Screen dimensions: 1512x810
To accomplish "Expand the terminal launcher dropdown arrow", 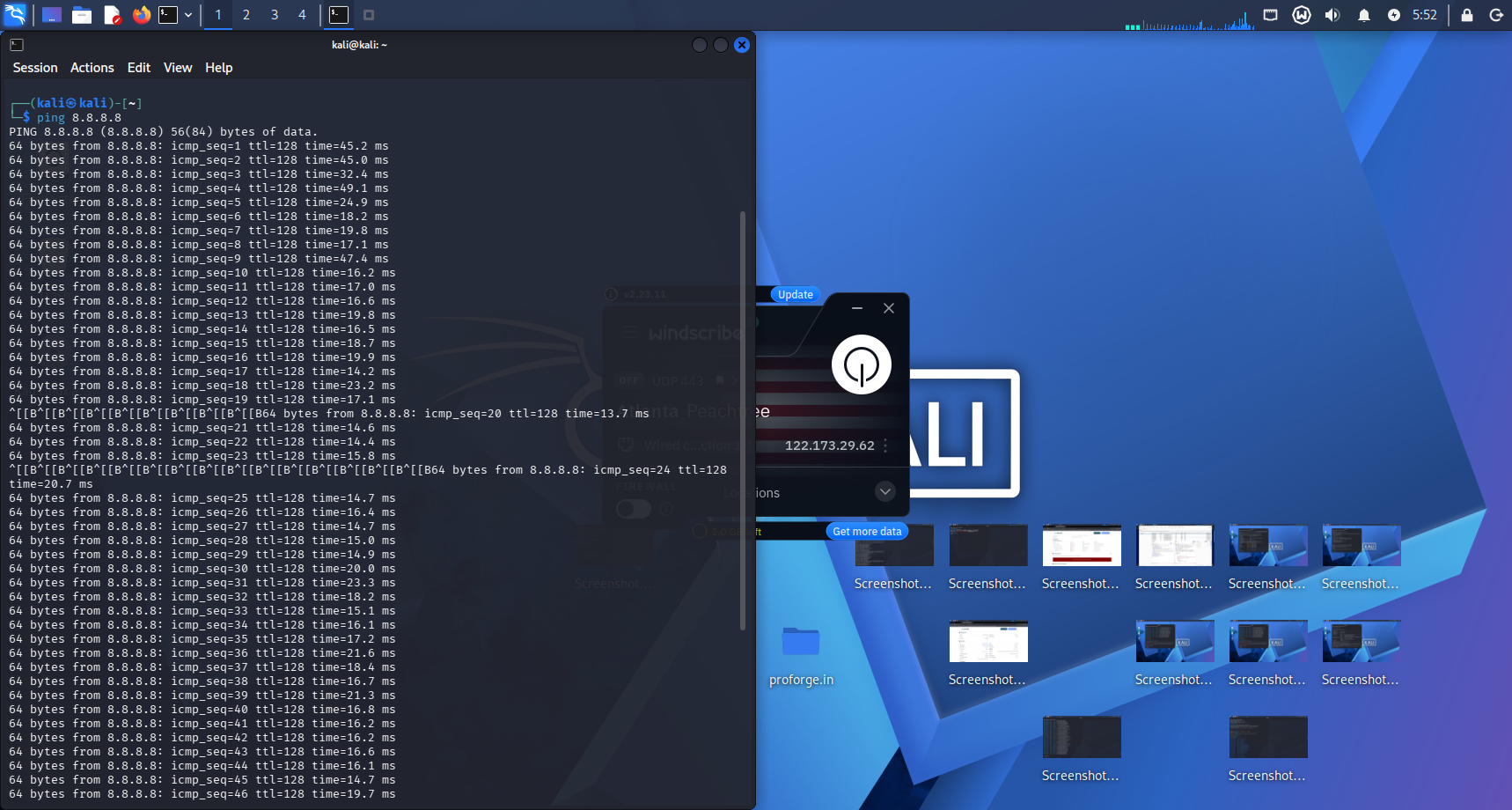I will (x=188, y=15).
